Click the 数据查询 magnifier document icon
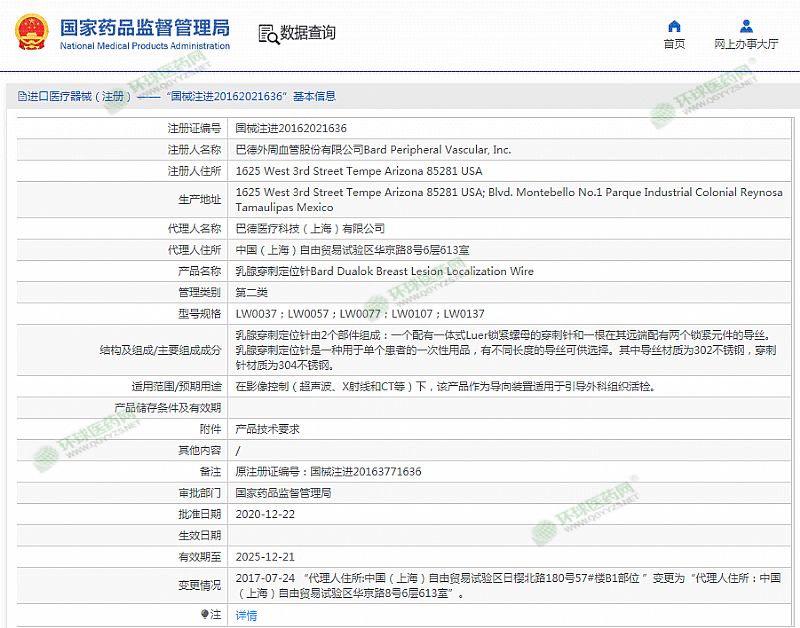Screen dimensions: 800x628 tap(268, 34)
